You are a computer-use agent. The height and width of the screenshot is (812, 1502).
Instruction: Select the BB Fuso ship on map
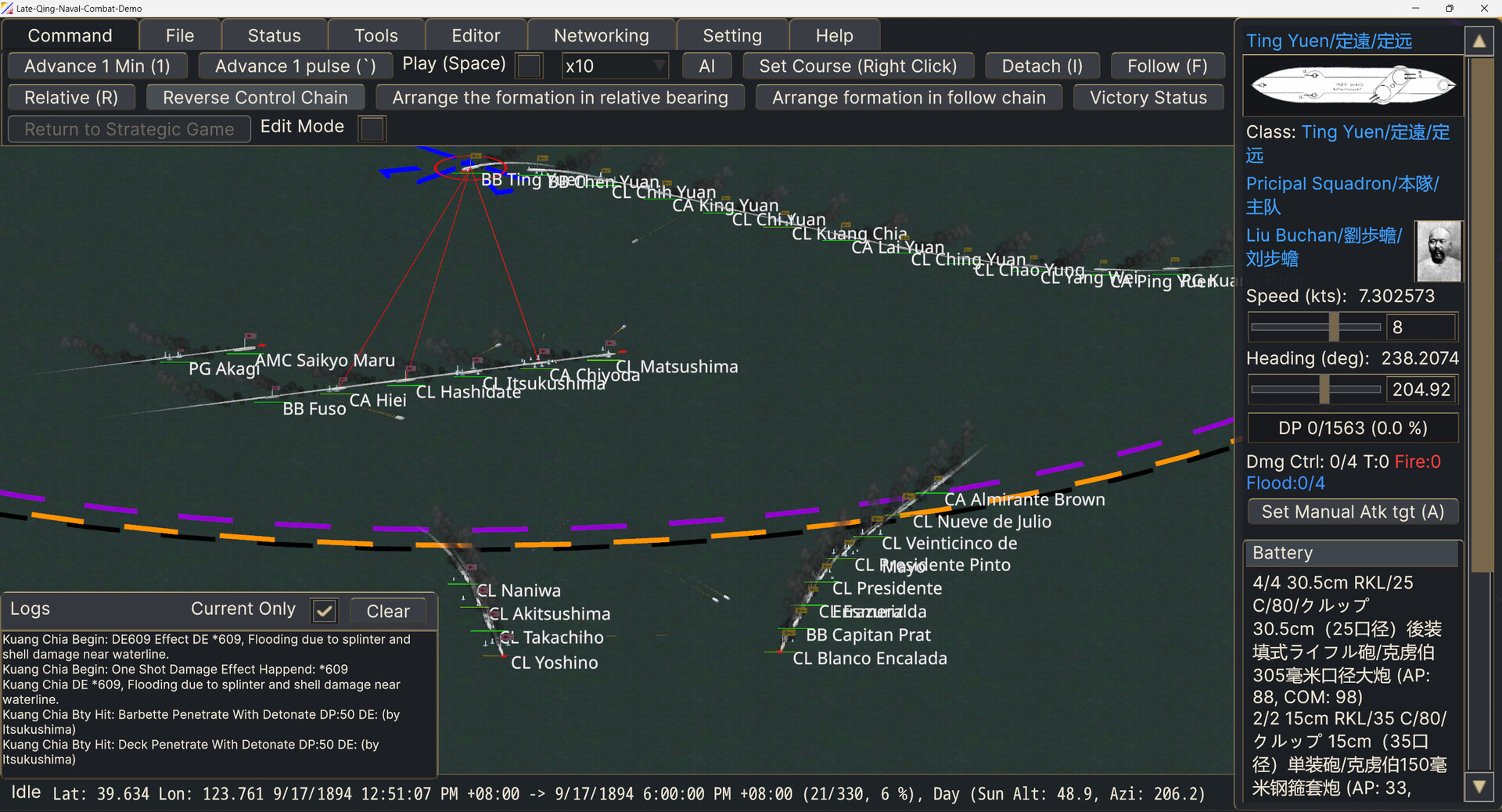(314, 408)
